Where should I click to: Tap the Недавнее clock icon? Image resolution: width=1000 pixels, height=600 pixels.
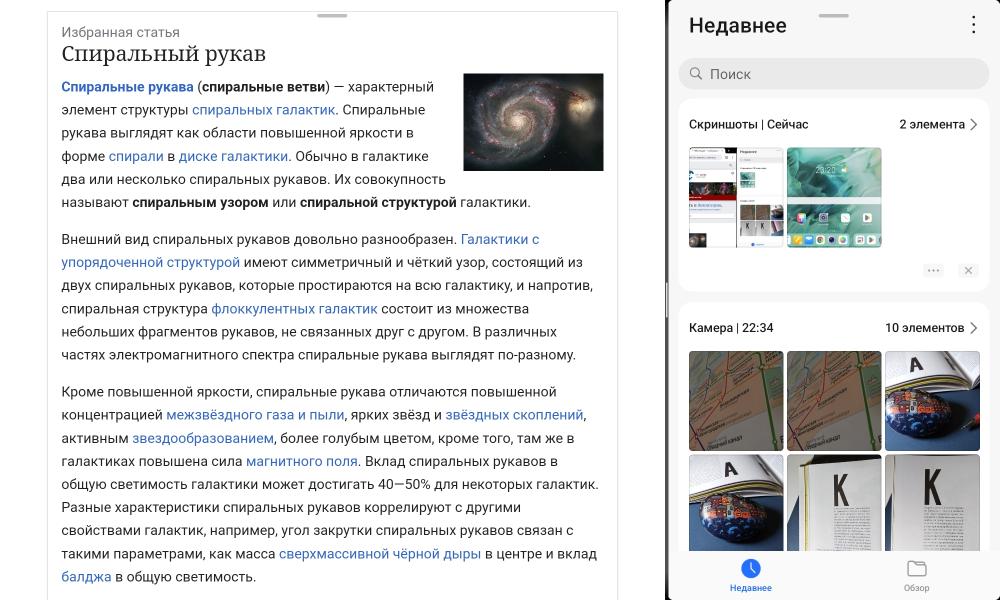pyautogui.click(x=750, y=569)
